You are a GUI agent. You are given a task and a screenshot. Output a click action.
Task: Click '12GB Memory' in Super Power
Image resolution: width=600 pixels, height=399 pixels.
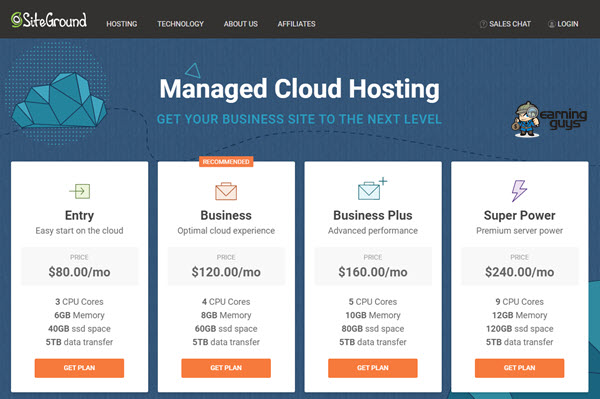(x=520, y=315)
